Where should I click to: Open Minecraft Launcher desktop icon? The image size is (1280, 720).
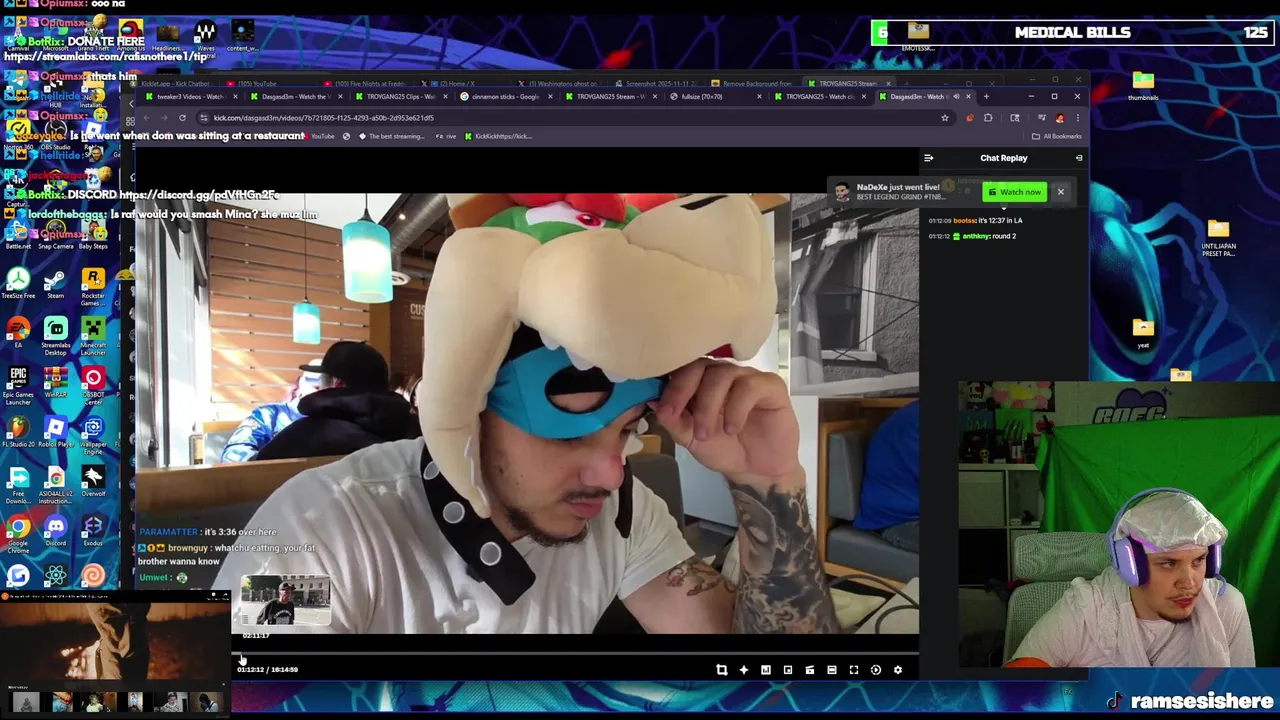pos(93,336)
